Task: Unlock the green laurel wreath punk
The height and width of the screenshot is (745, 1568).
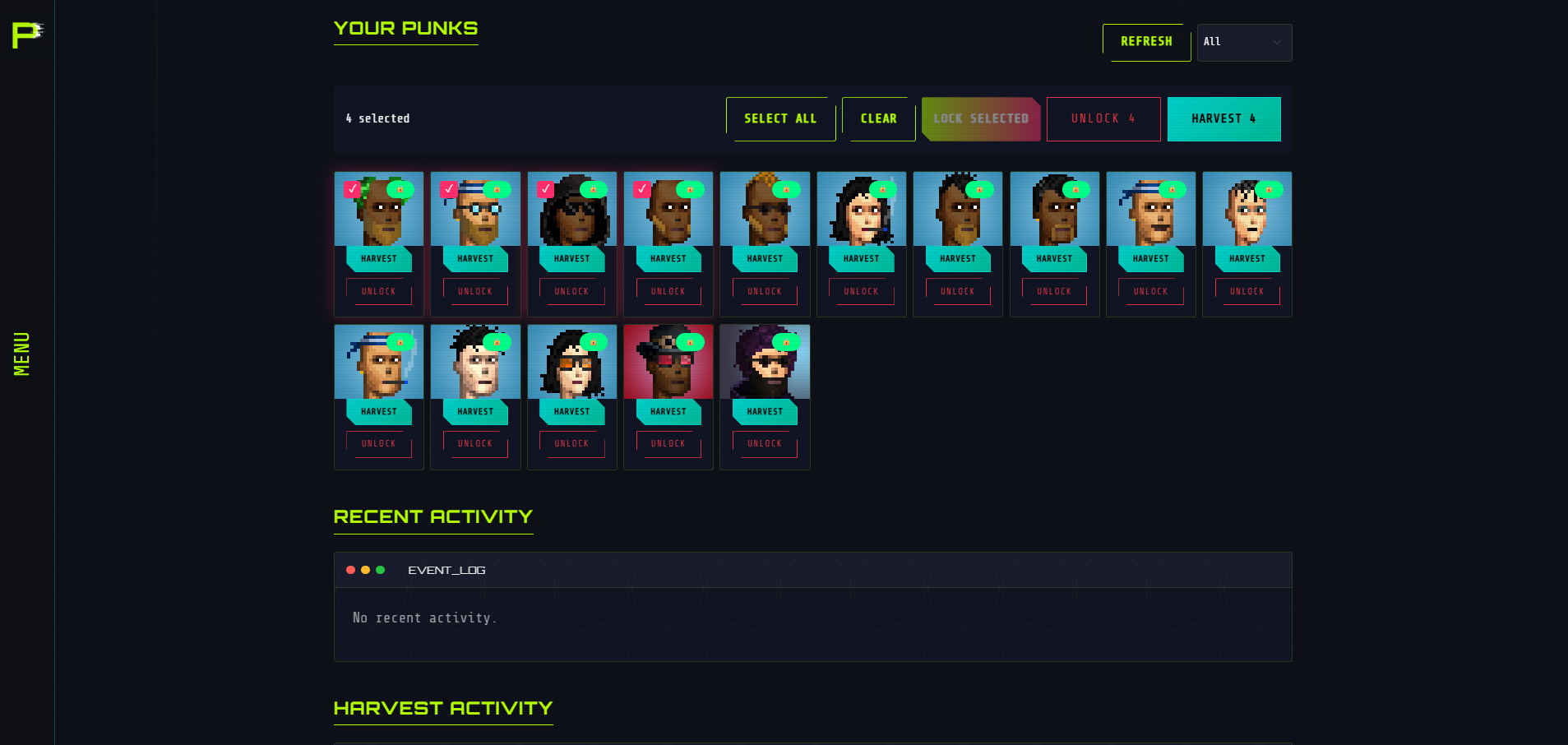Action: [379, 292]
